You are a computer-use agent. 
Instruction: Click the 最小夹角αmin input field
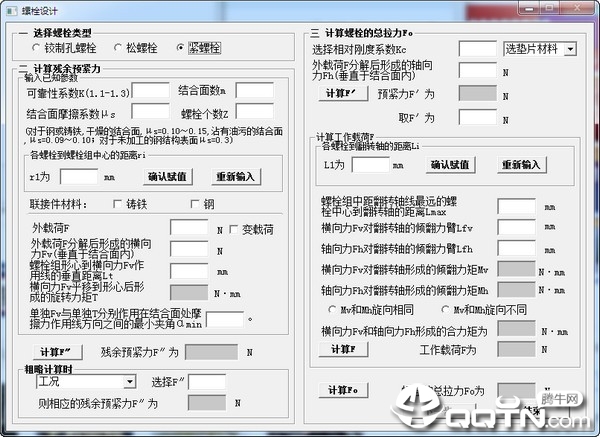click(225, 319)
